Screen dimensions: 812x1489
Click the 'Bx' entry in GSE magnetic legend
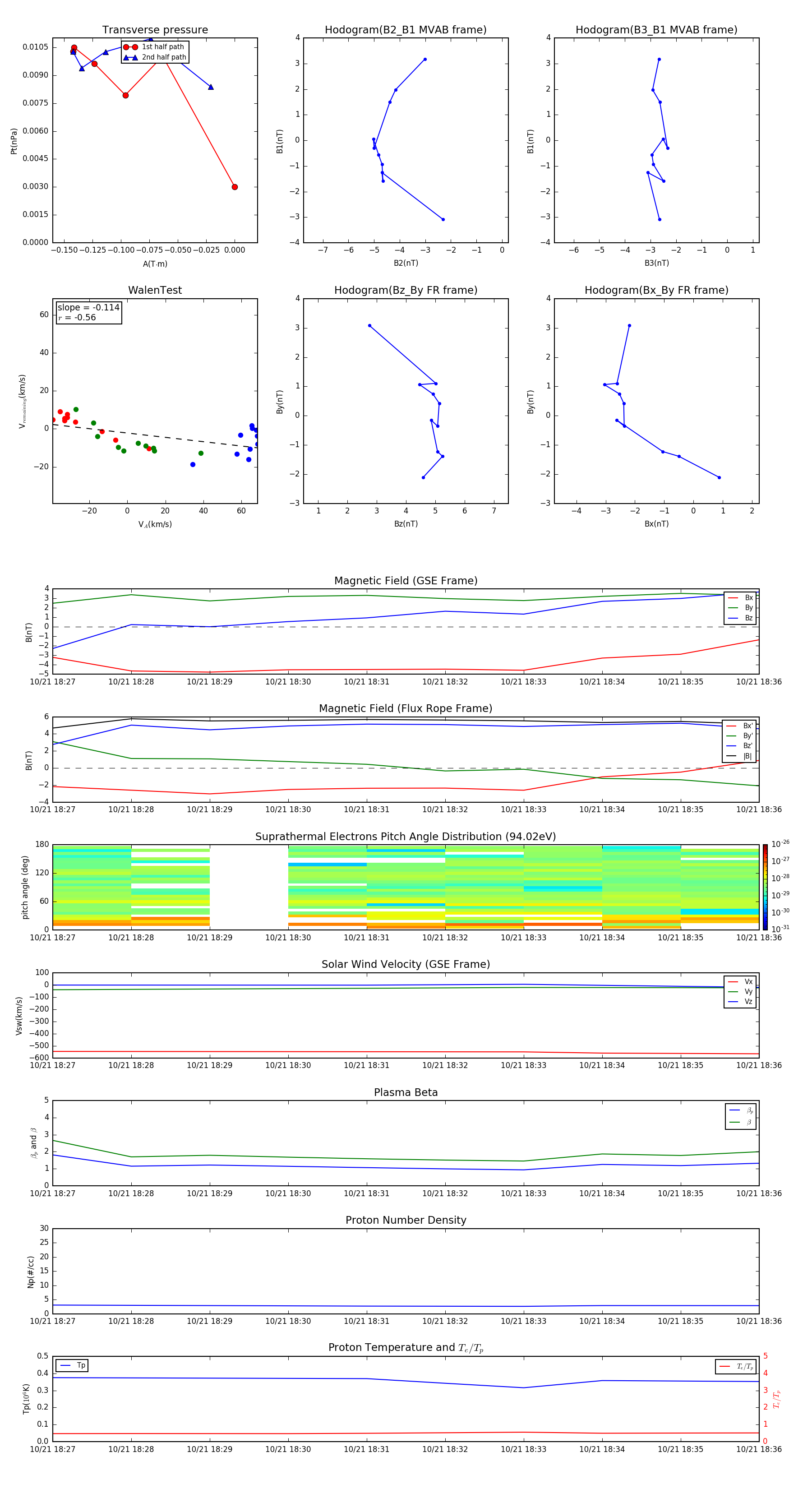741,598
